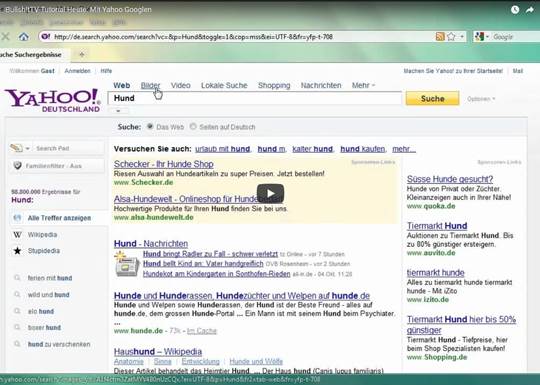Click the yellow Suche button
This screenshot has width=540, height=385.
[433, 98]
